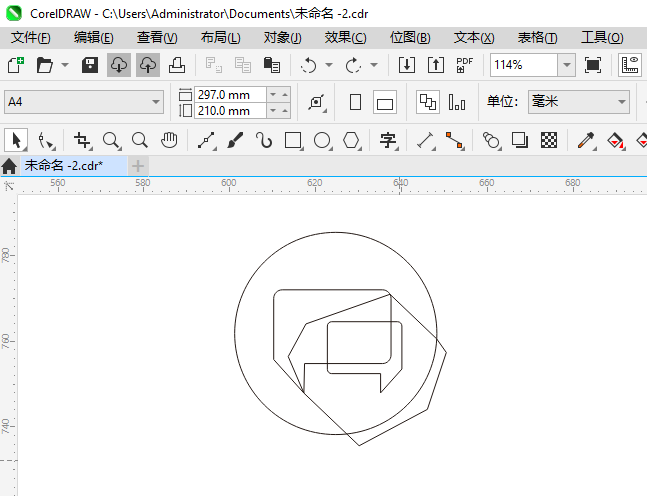Click the Redo arrow icon
This screenshot has height=496, width=647.
pos(353,65)
